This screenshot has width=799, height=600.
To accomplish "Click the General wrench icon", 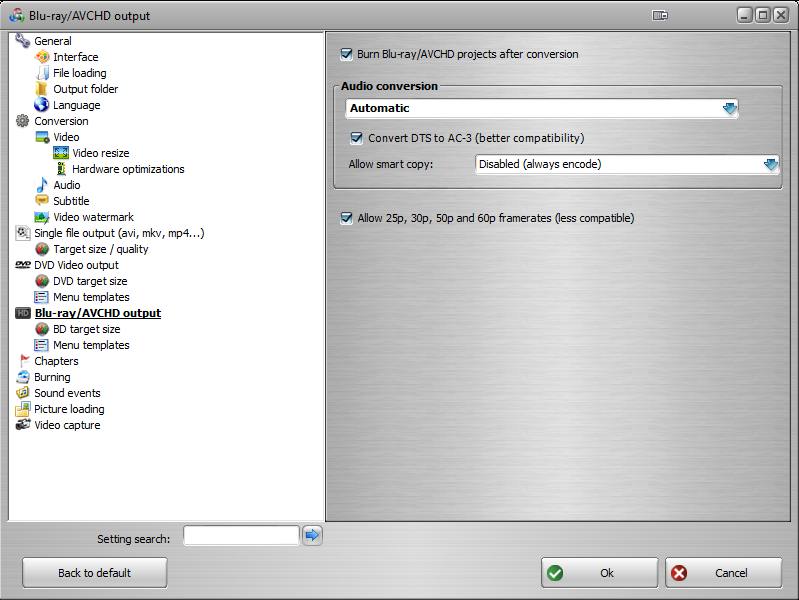I will pyautogui.click(x=22, y=40).
